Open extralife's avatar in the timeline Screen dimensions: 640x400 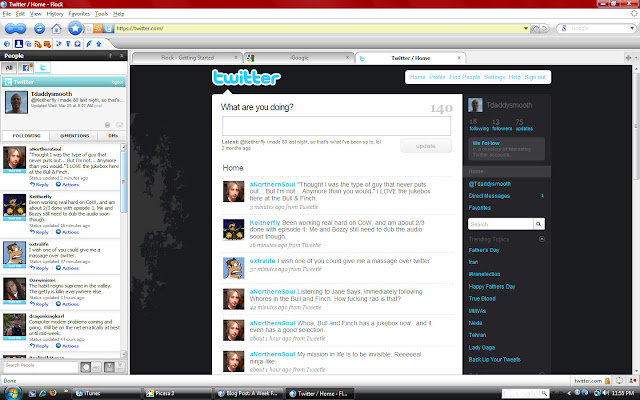point(233,268)
